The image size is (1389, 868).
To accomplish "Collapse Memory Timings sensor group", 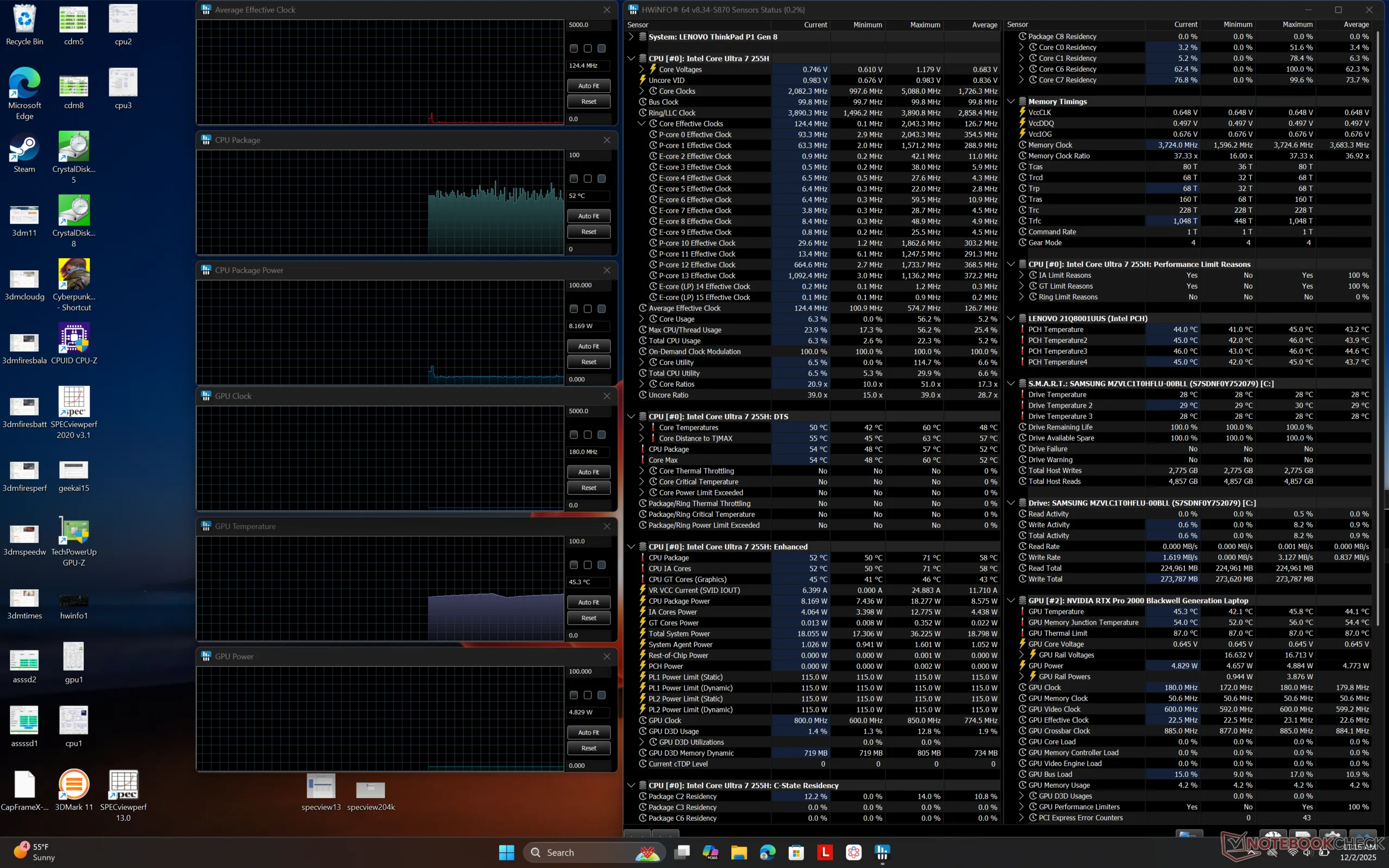I will click(1011, 101).
